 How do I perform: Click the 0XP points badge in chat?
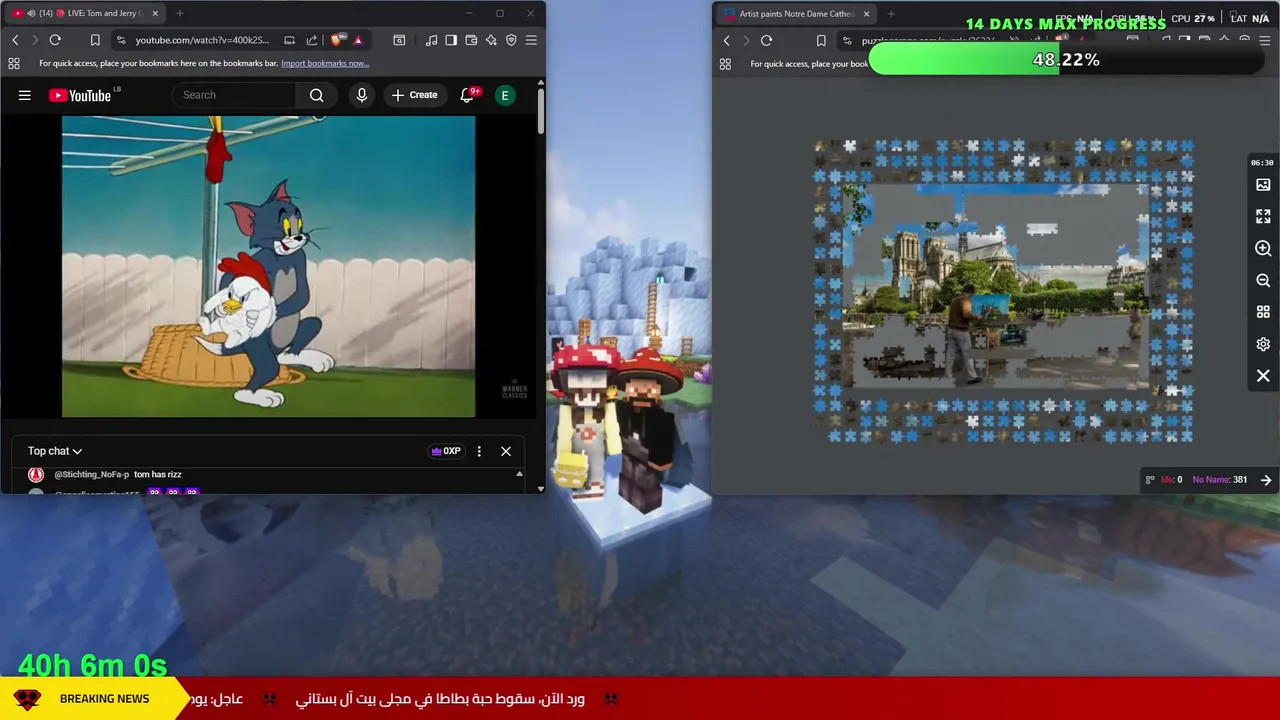click(446, 451)
